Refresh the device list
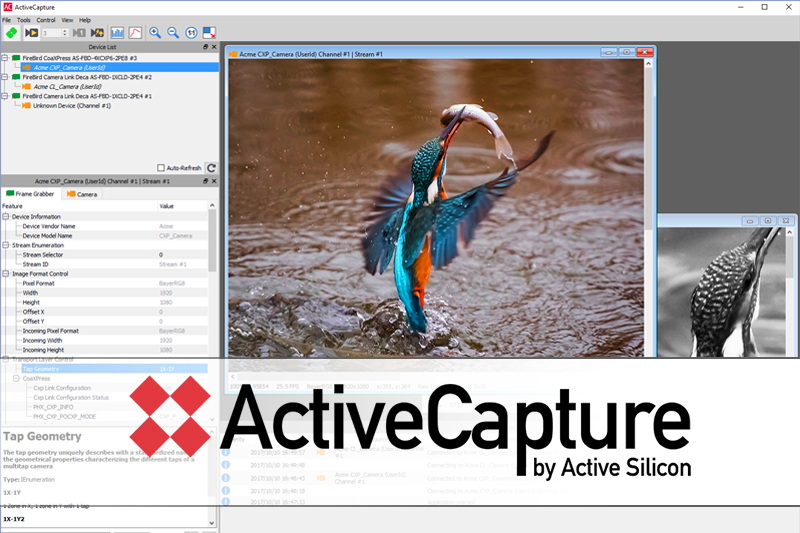Image resolution: width=800 pixels, height=533 pixels. tap(211, 168)
